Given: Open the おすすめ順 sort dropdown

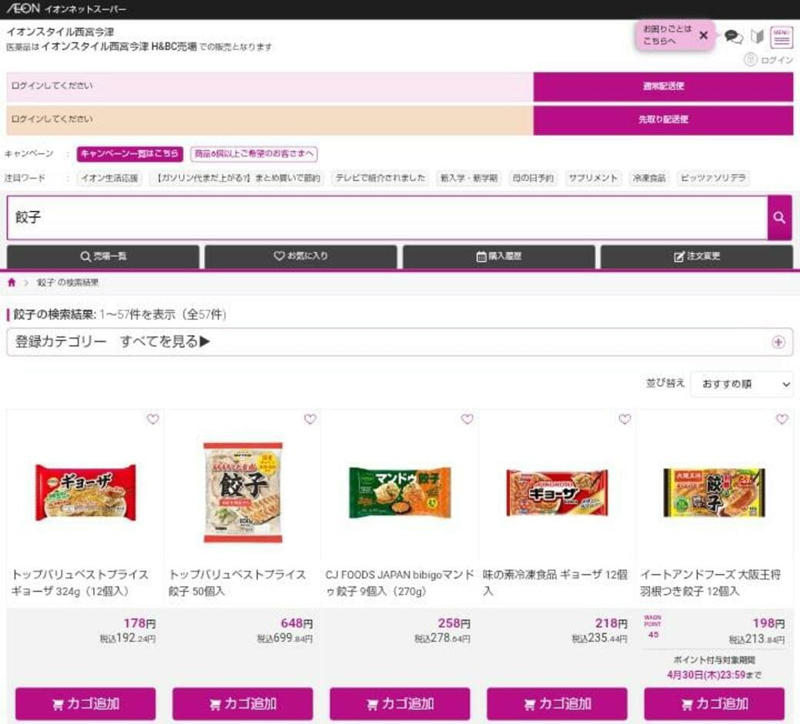Looking at the screenshot, I should coord(742,384).
